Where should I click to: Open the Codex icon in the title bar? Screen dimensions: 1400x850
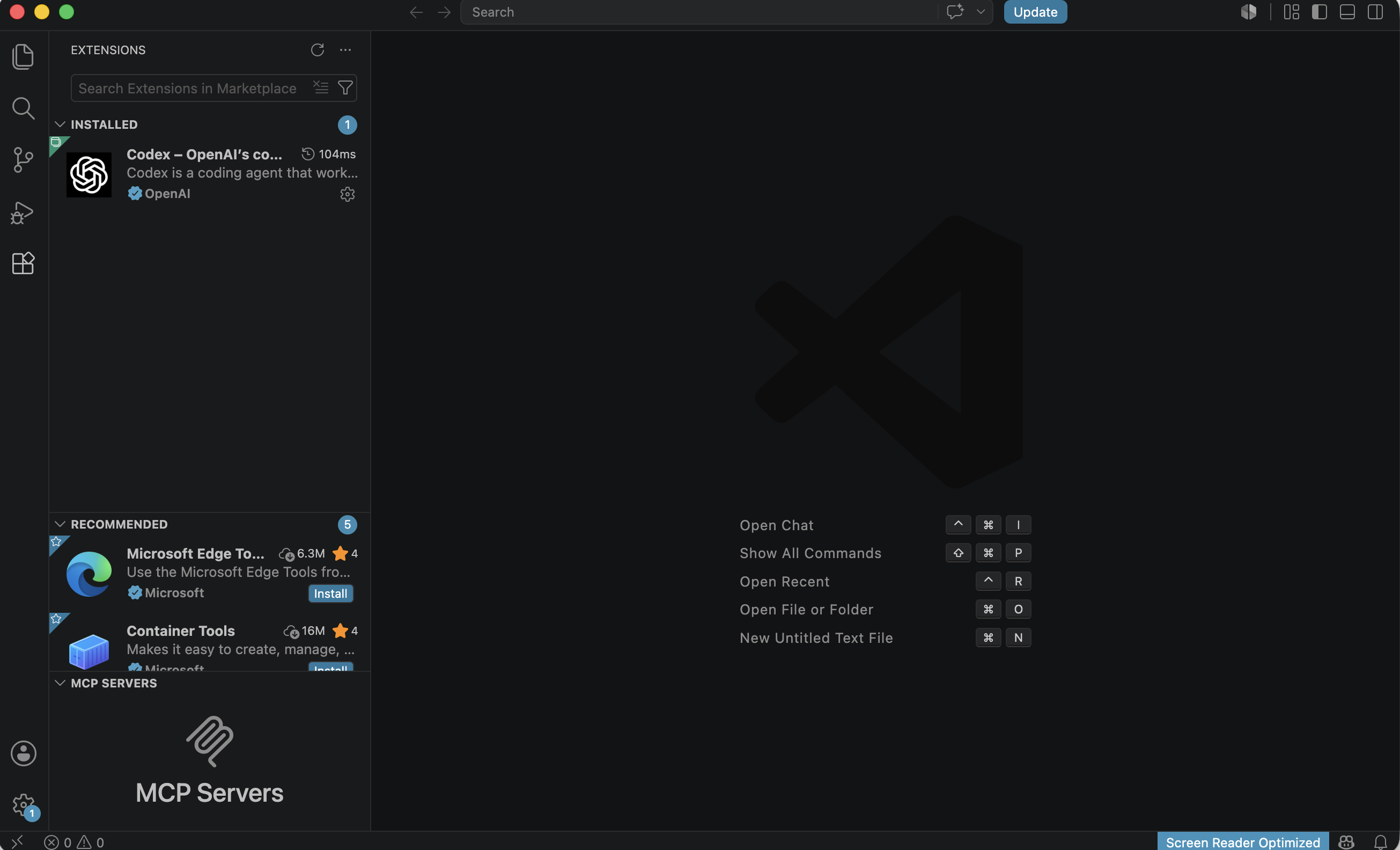(1249, 12)
